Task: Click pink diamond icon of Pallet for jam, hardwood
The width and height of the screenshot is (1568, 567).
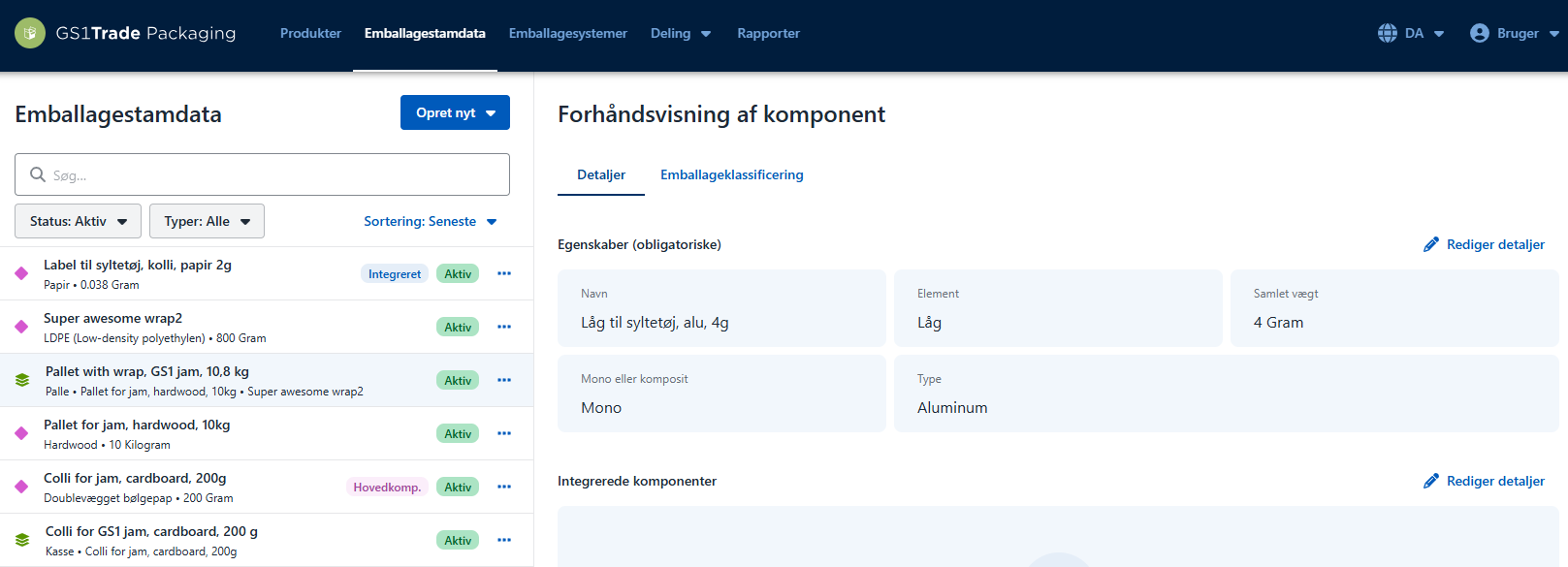Action: (x=21, y=433)
